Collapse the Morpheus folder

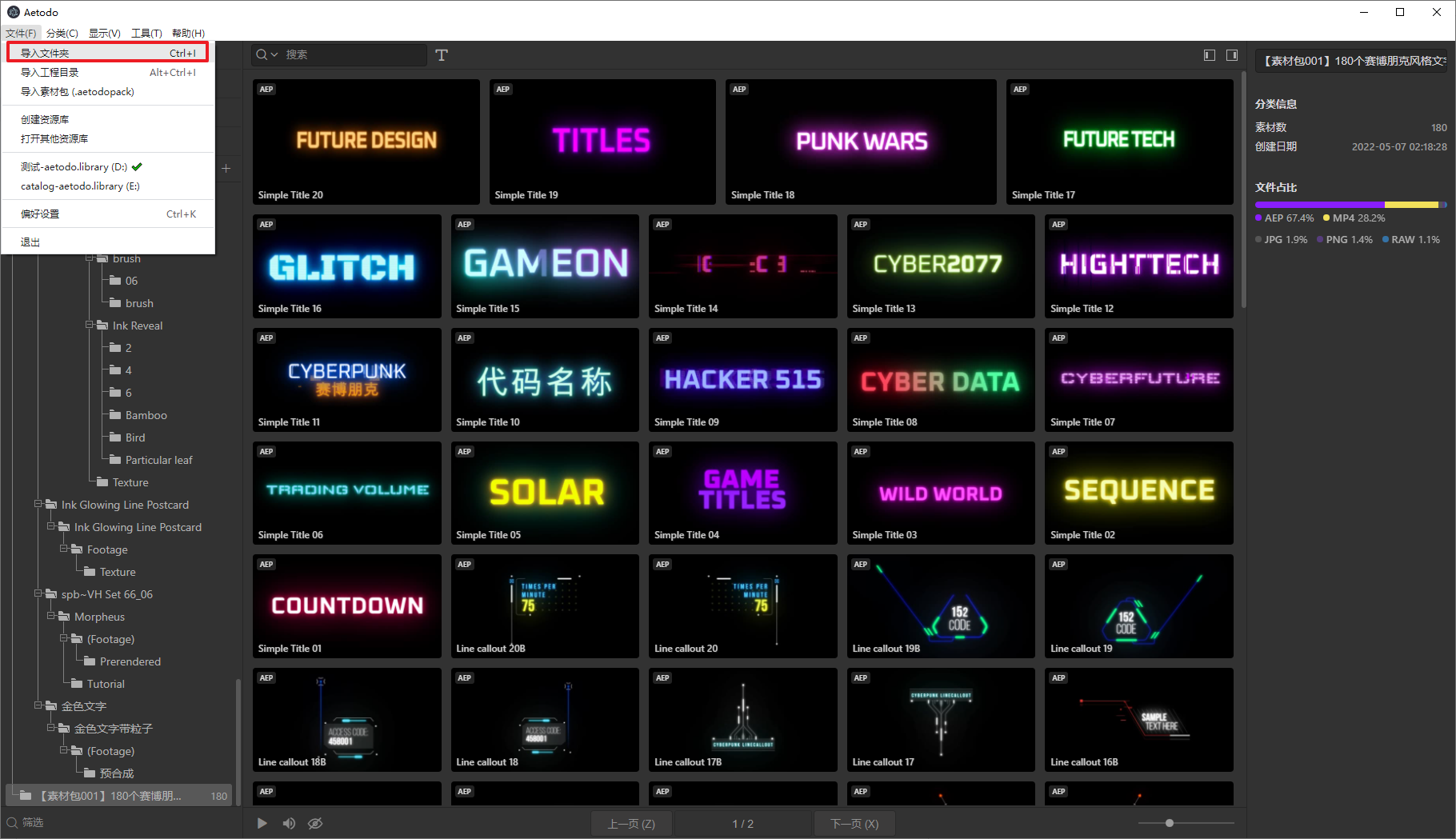click(x=50, y=616)
